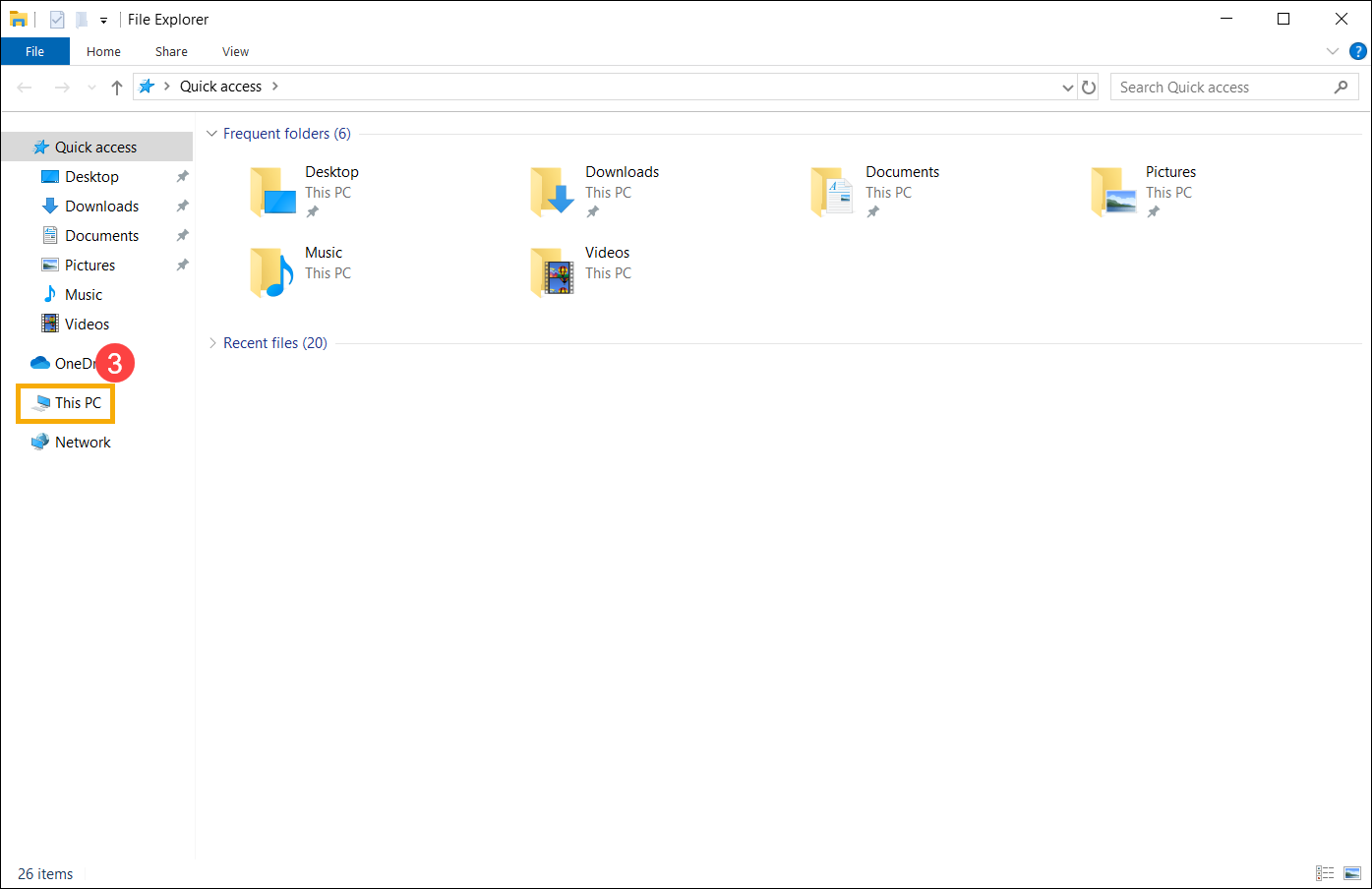Click Quick access in address bar path
1372x889 pixels.
coord(220,87)
